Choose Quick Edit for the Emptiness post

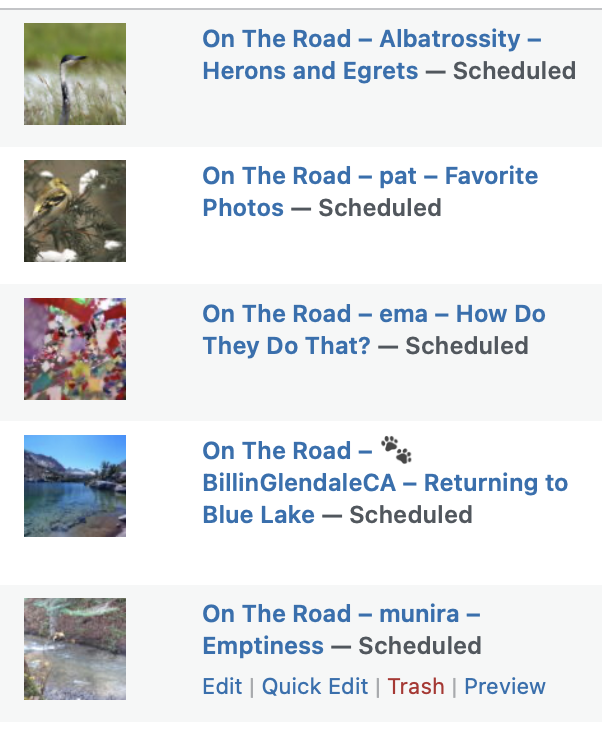click(315, 687)
